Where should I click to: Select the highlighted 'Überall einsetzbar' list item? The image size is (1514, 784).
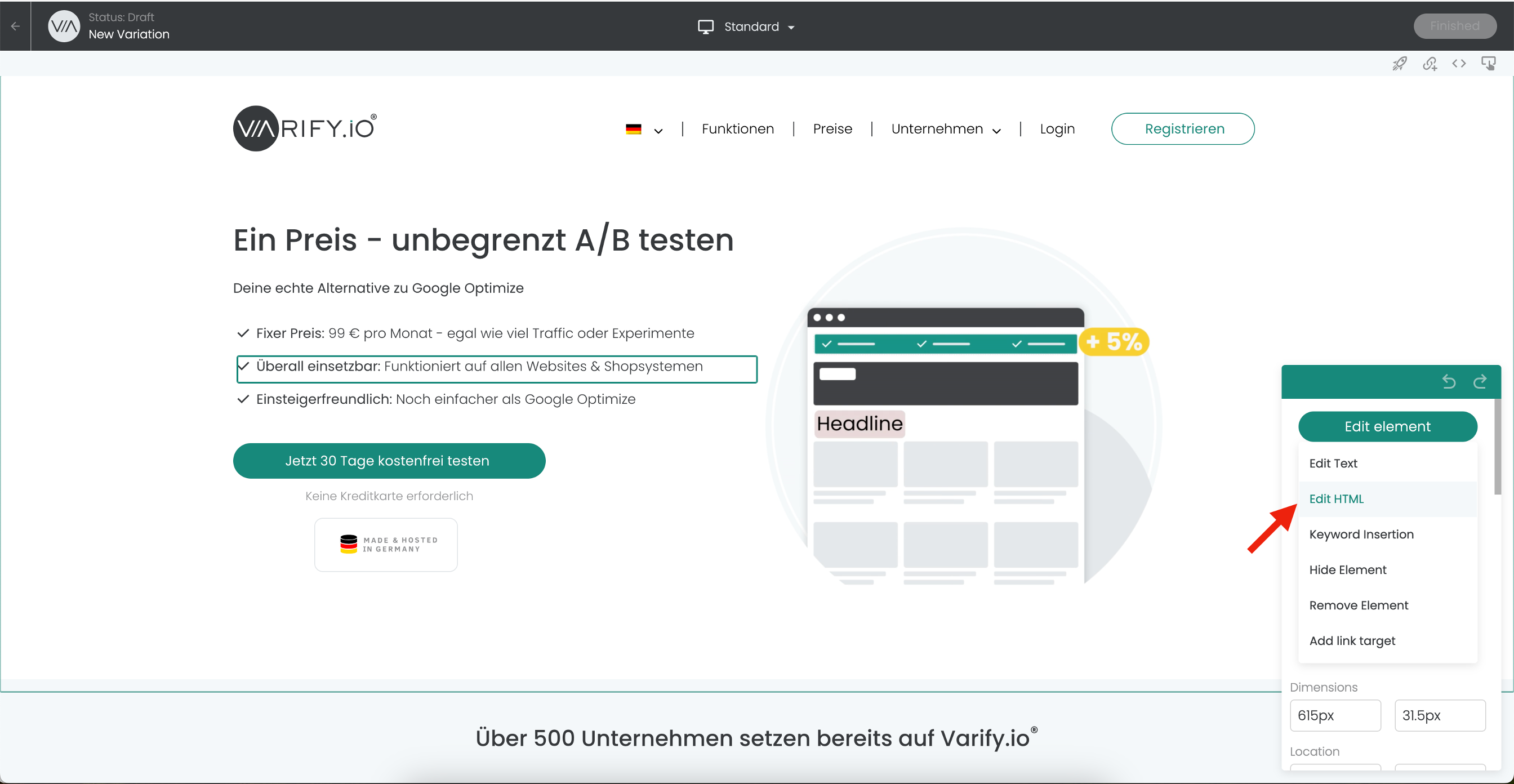[497, 368]
